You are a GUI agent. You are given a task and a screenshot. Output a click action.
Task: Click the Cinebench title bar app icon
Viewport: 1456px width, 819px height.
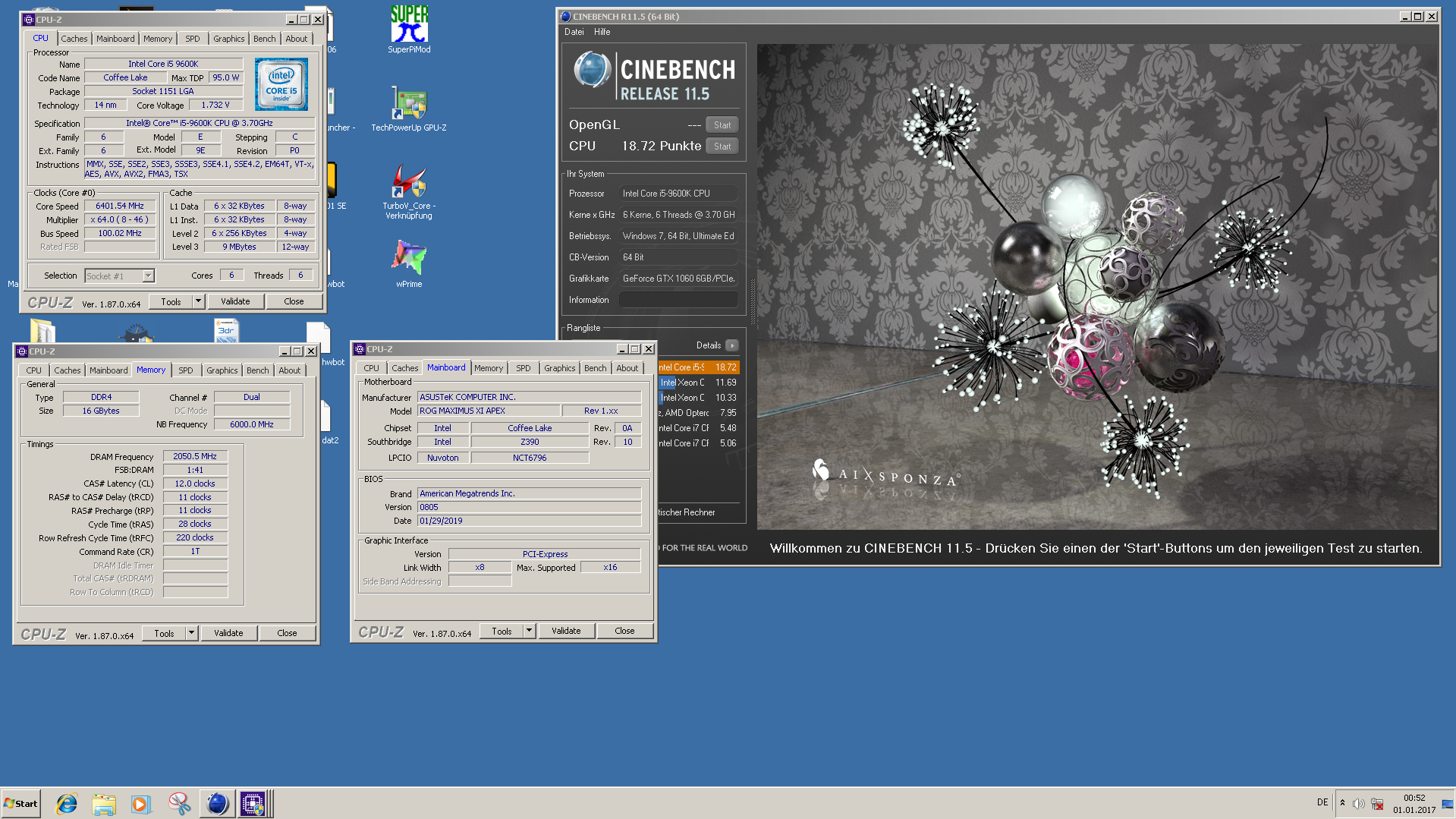coord(565,17)
